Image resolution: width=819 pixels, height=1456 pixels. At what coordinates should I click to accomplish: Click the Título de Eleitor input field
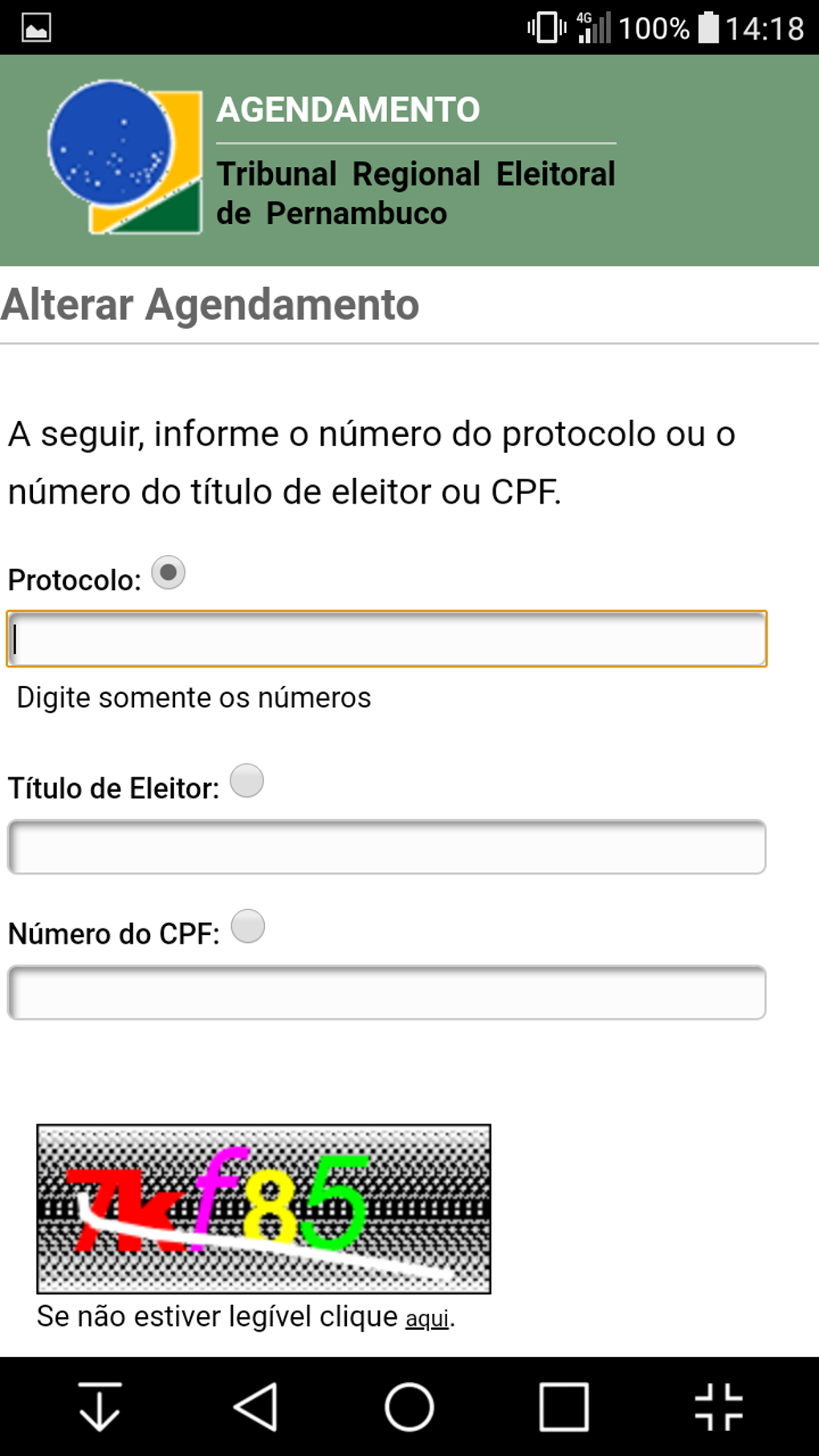pyautogui.click(x=386, y=847)
